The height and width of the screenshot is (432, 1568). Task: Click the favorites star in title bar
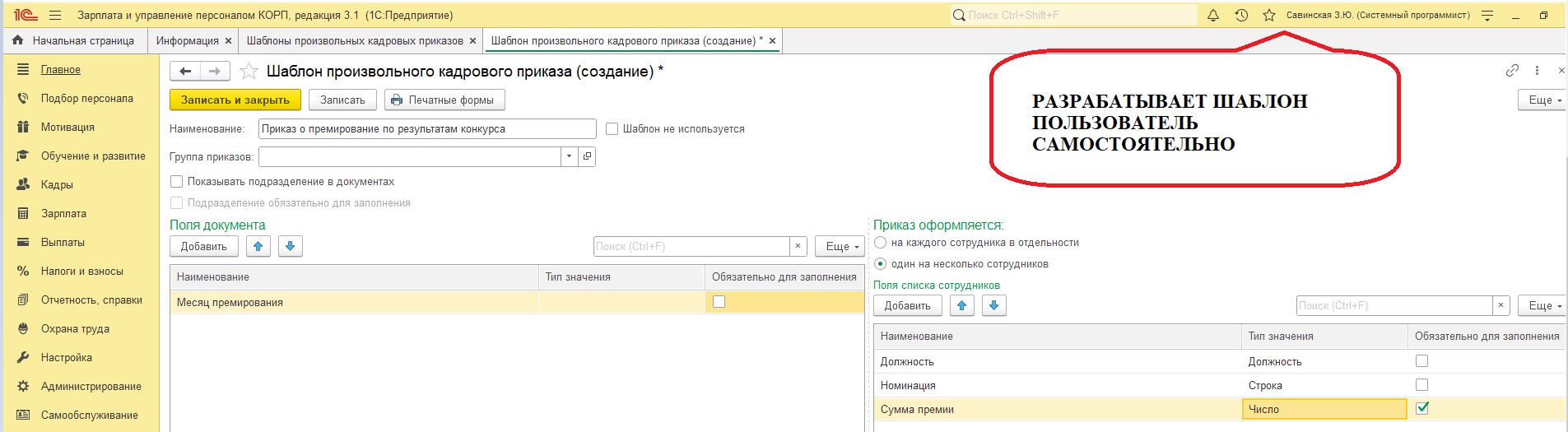click(x=1269, y=15)
